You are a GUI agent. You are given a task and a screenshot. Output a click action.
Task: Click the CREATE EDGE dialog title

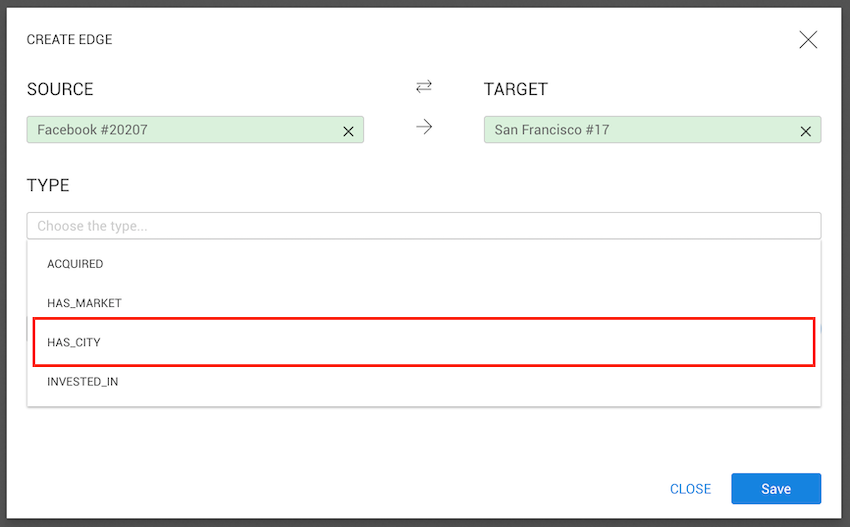[69, 40]
